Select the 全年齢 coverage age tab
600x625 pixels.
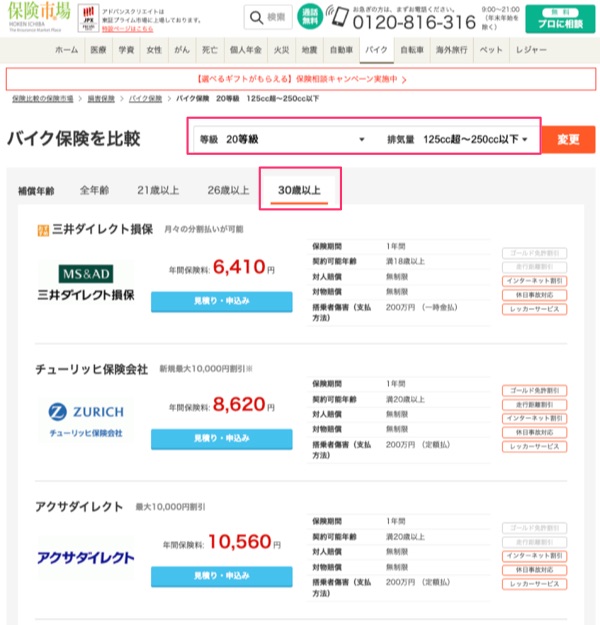tap(94, 190)
